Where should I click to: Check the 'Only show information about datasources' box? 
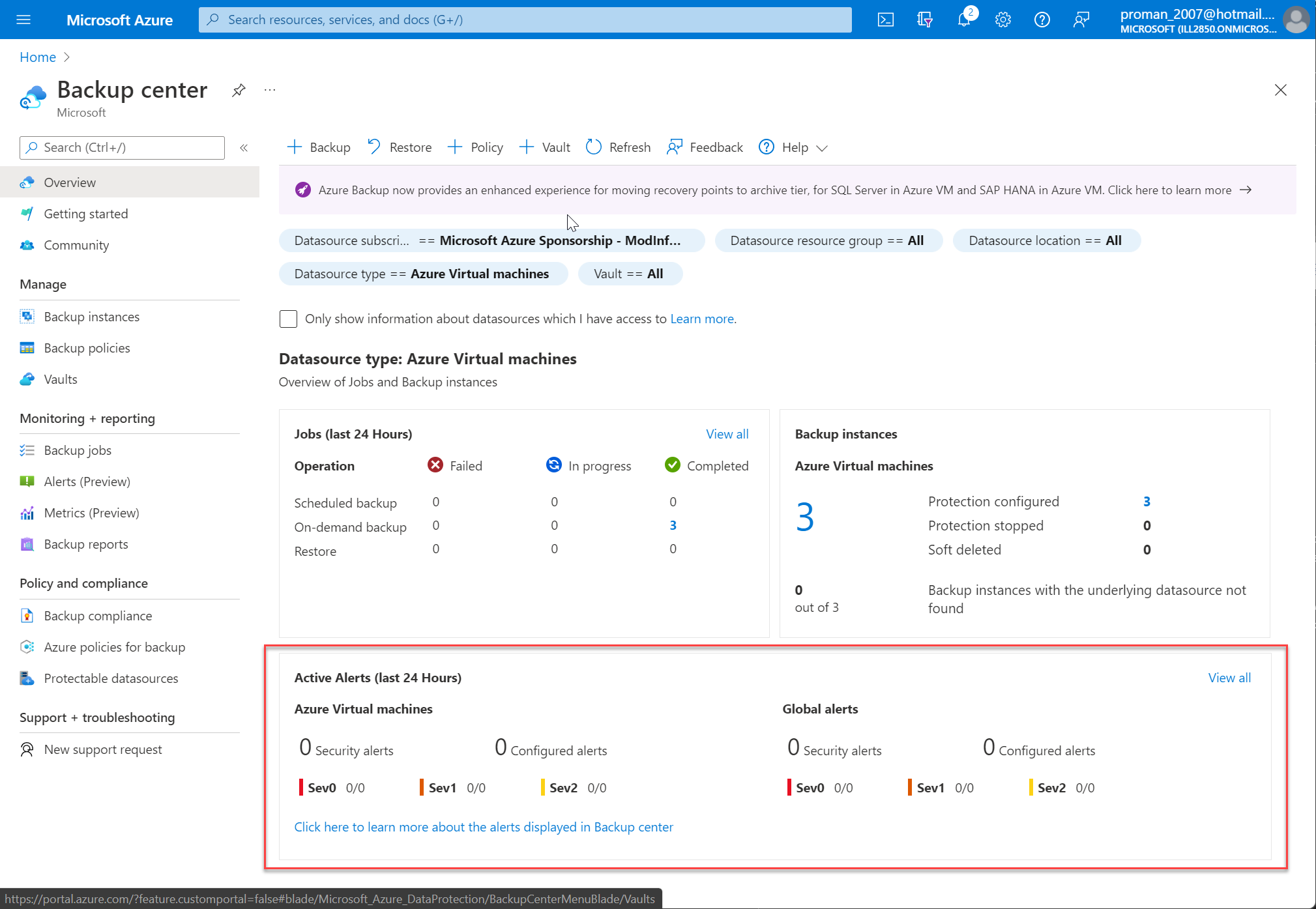[288, 319]
